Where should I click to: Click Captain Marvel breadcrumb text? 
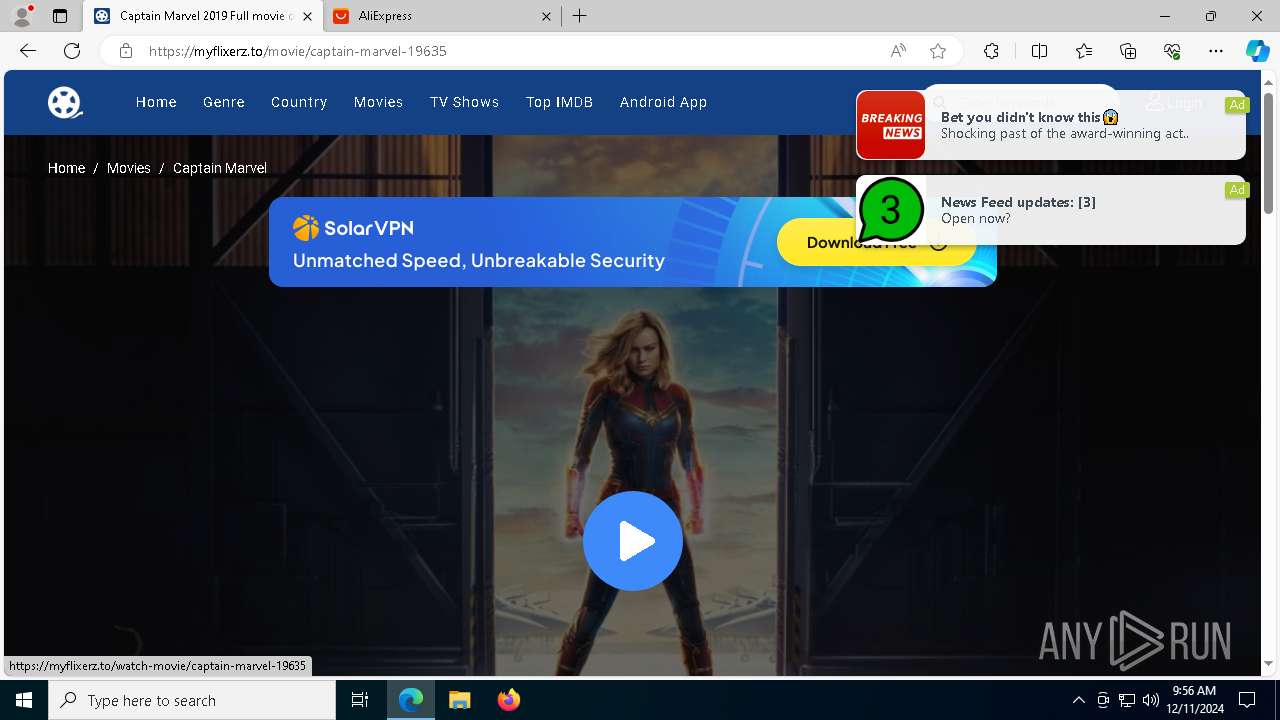pyautogui.click(x=220, y=168)
